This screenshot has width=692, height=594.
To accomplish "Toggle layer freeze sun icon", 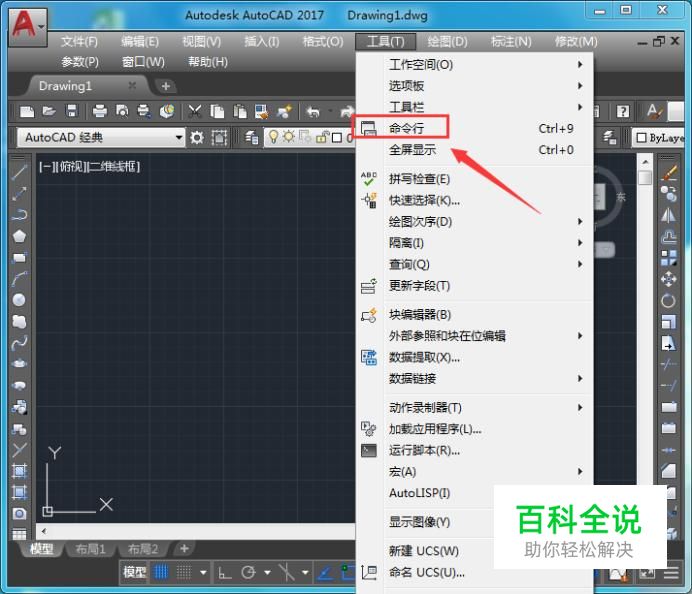I will [289, 137].
